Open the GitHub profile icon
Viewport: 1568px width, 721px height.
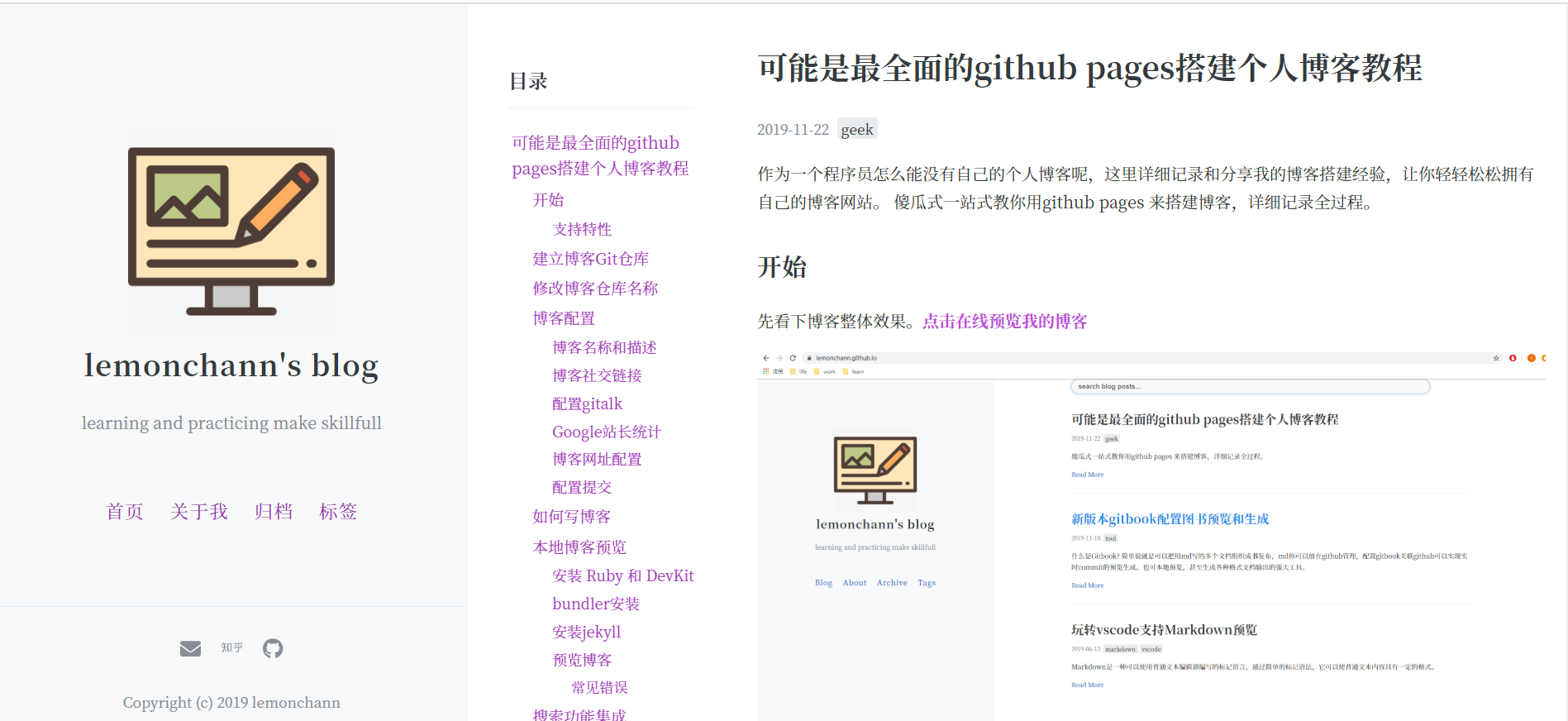(273, 648)
